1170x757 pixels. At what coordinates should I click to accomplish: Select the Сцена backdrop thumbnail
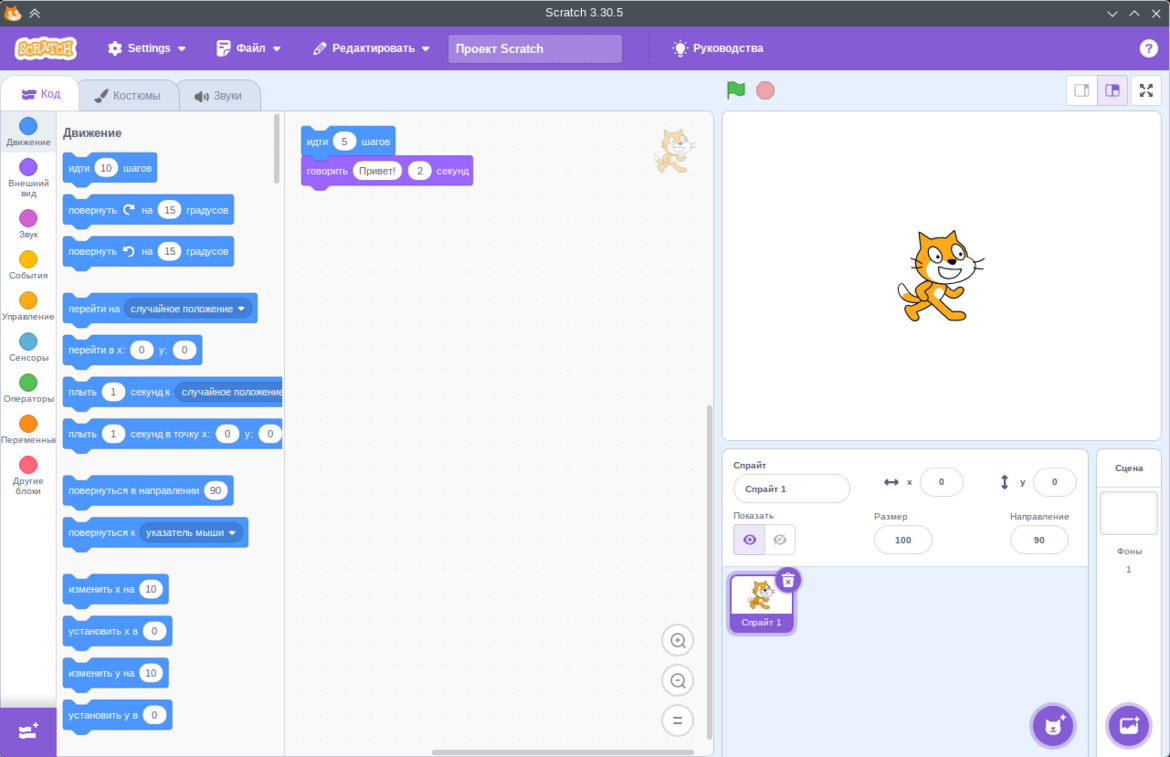[1128, 513]
